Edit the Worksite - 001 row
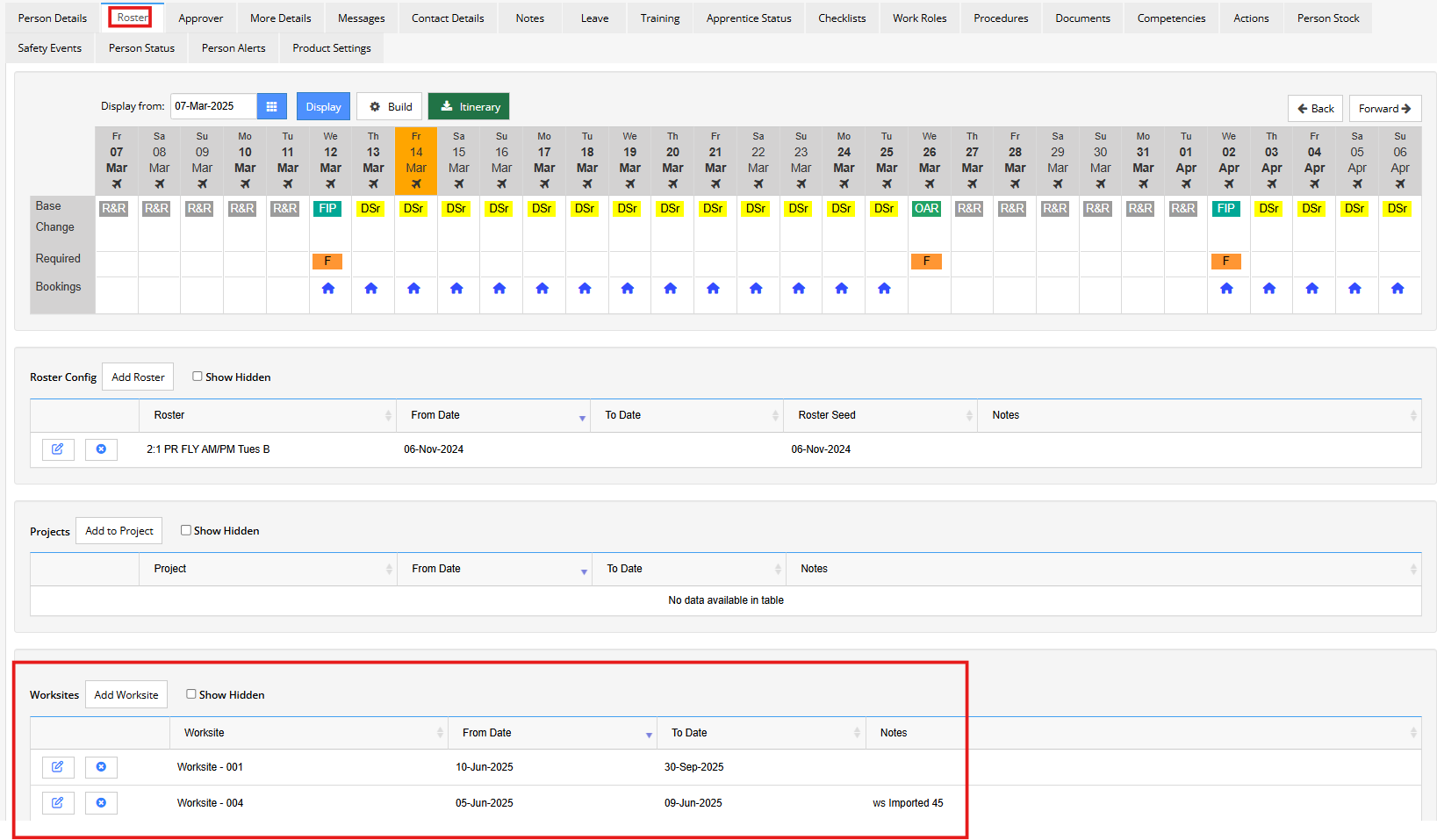The image size is (1437, 840). tap(58, 767)
